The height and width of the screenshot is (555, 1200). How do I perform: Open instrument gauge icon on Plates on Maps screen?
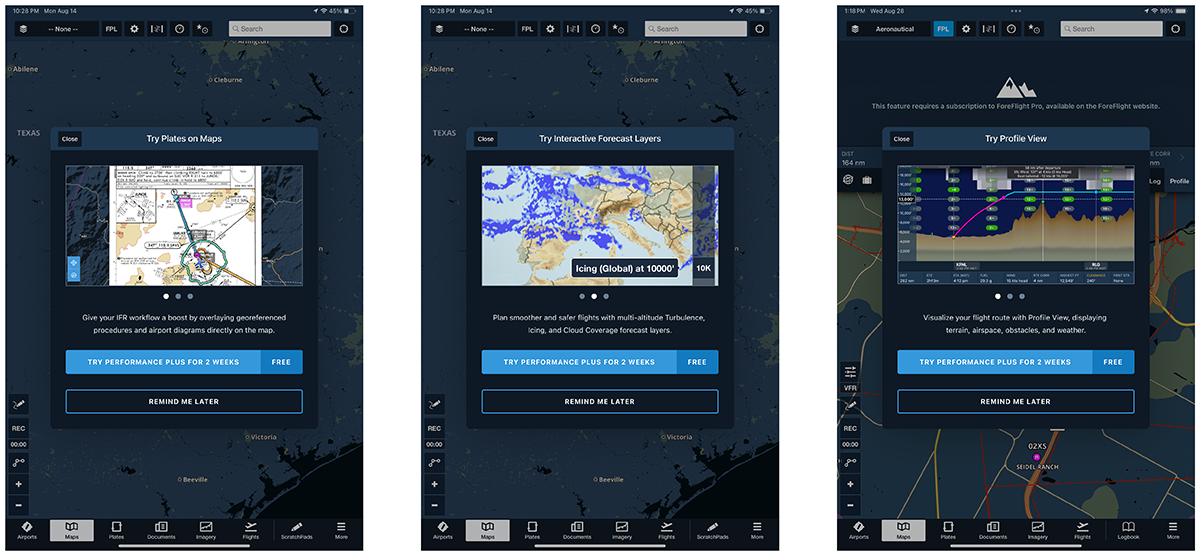tap(178, 29)
